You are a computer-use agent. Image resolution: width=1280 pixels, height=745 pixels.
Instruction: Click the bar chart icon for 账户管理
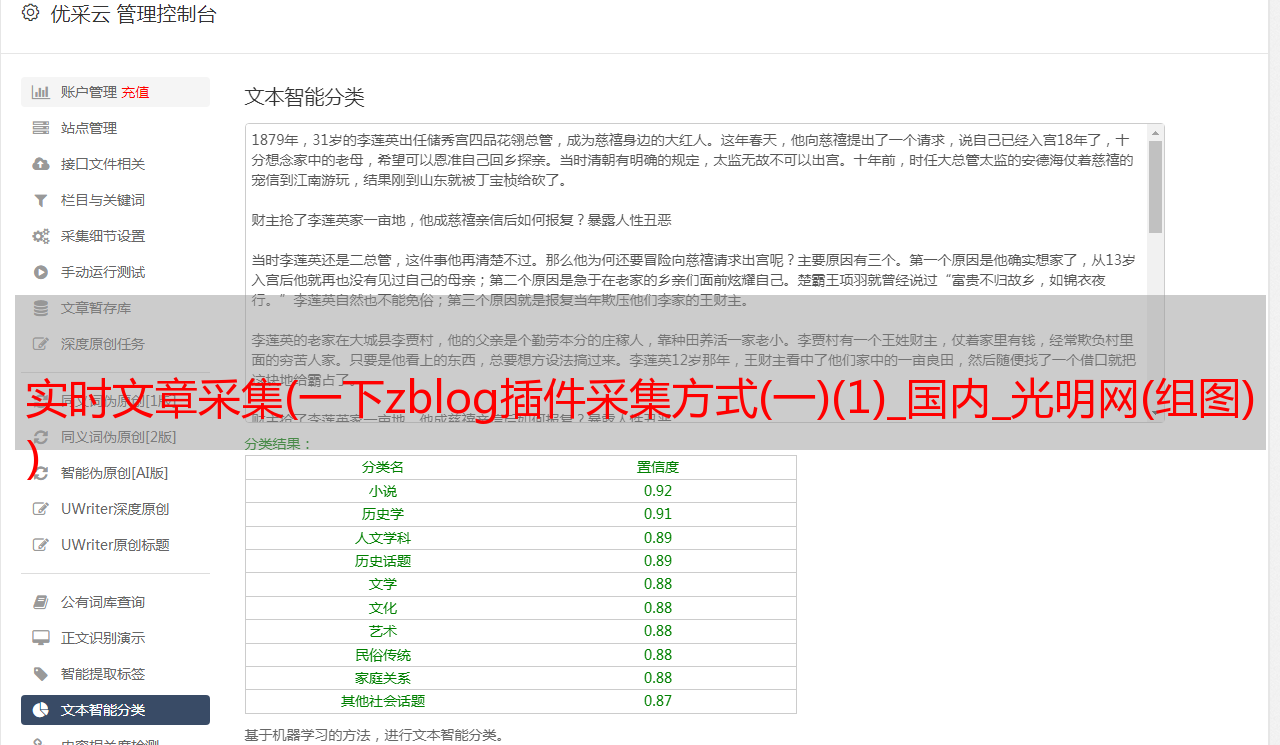(40, 92)
